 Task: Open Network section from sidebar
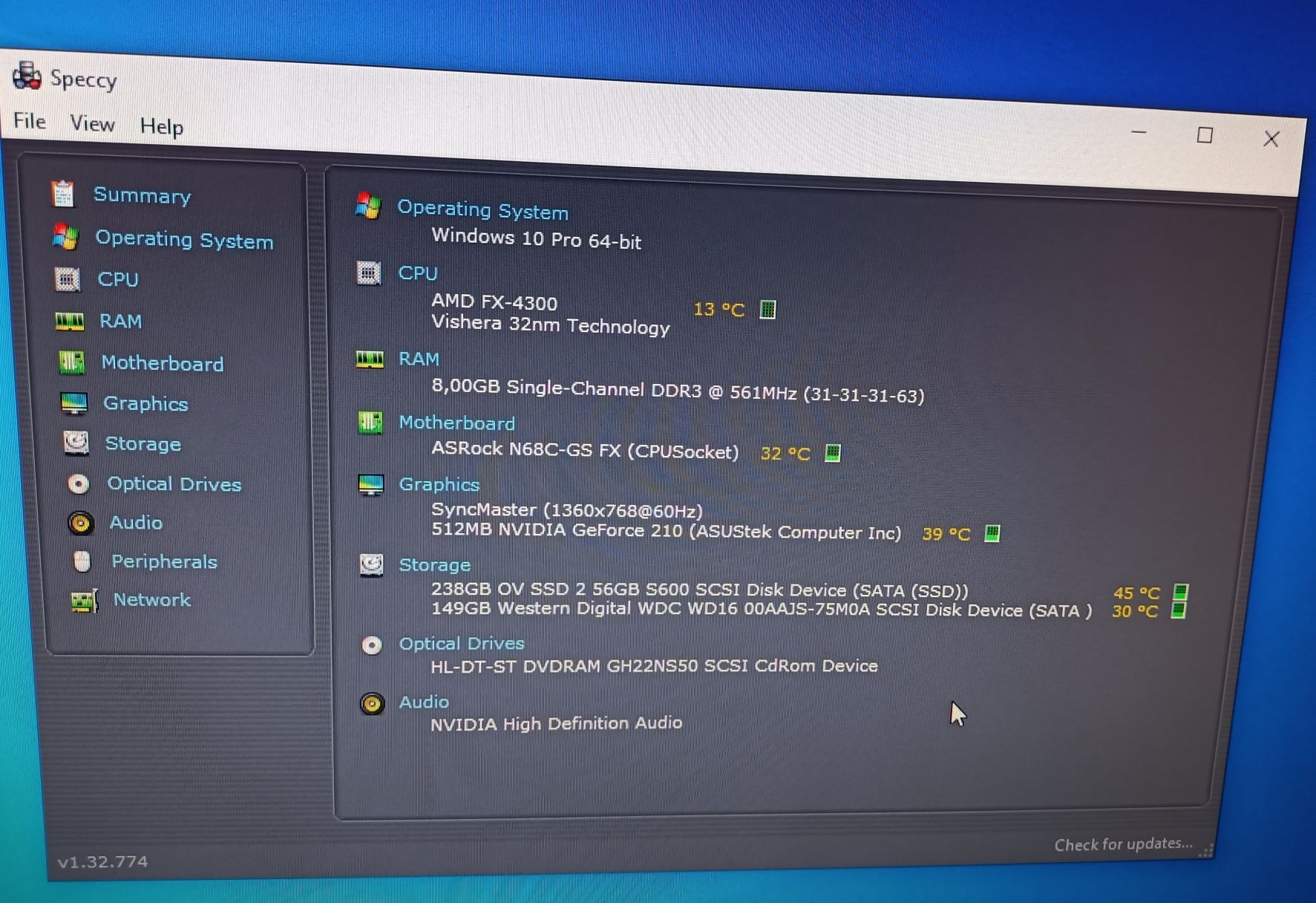[151, 599]
